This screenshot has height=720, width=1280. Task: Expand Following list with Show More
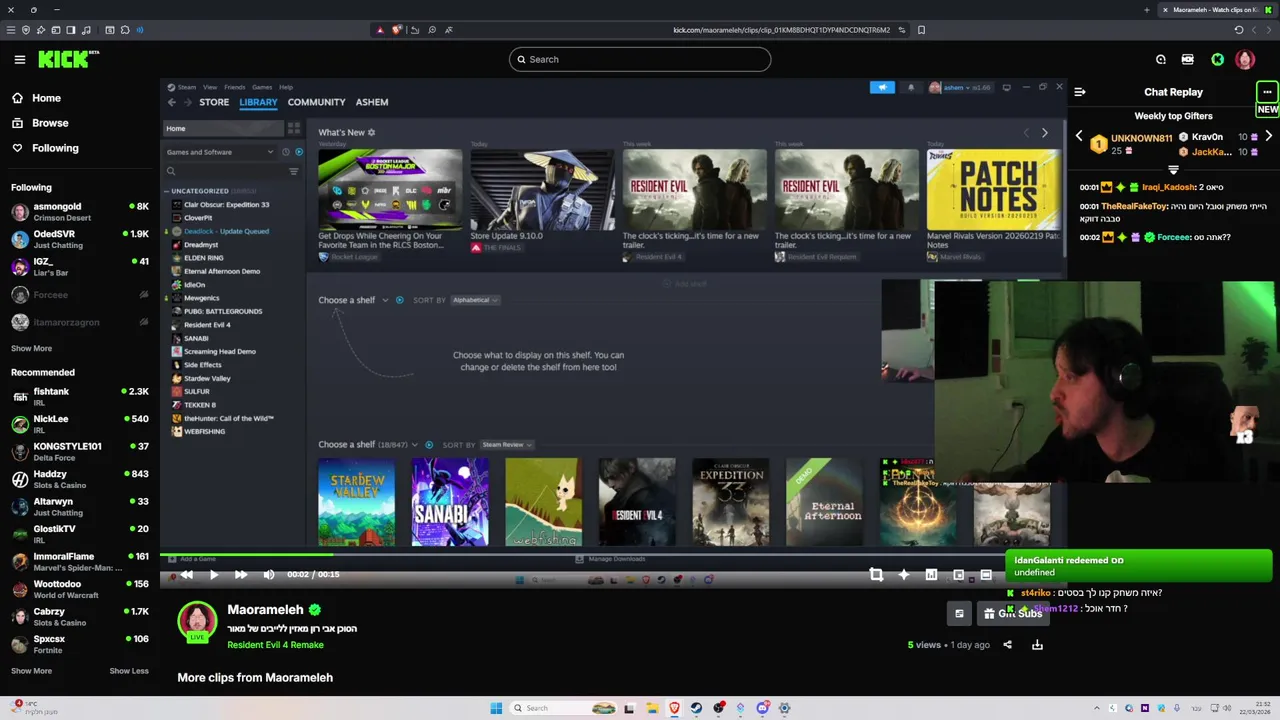[31, 348]
